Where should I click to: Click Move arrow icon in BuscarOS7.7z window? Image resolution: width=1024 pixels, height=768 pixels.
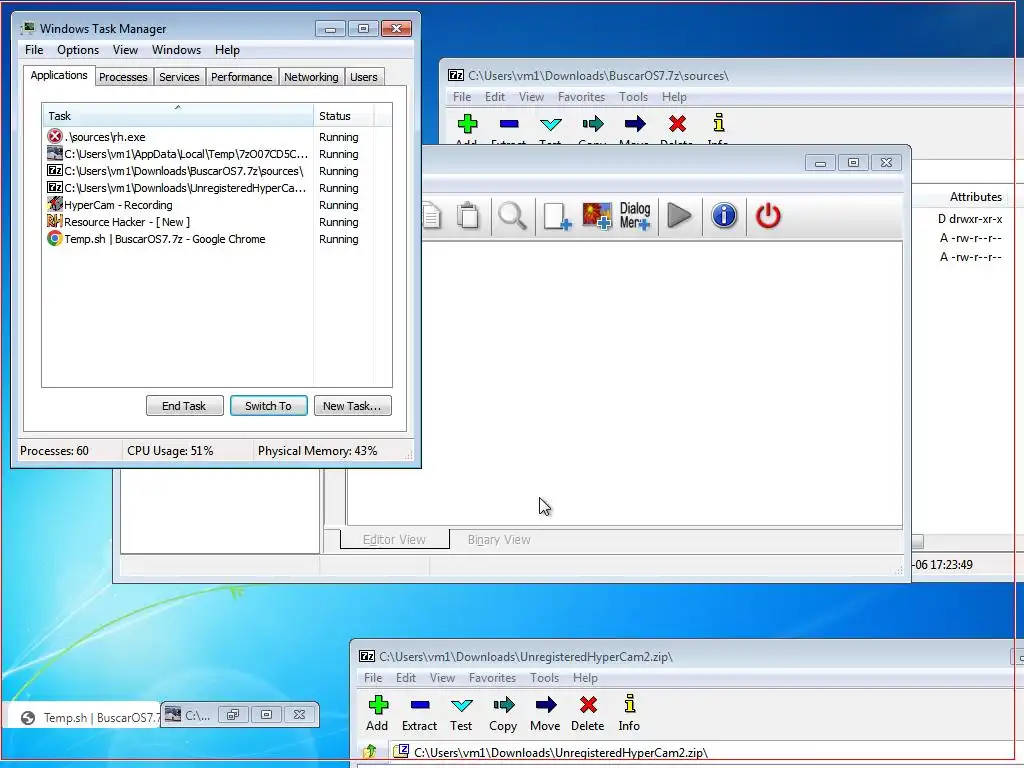pos(635,123)
